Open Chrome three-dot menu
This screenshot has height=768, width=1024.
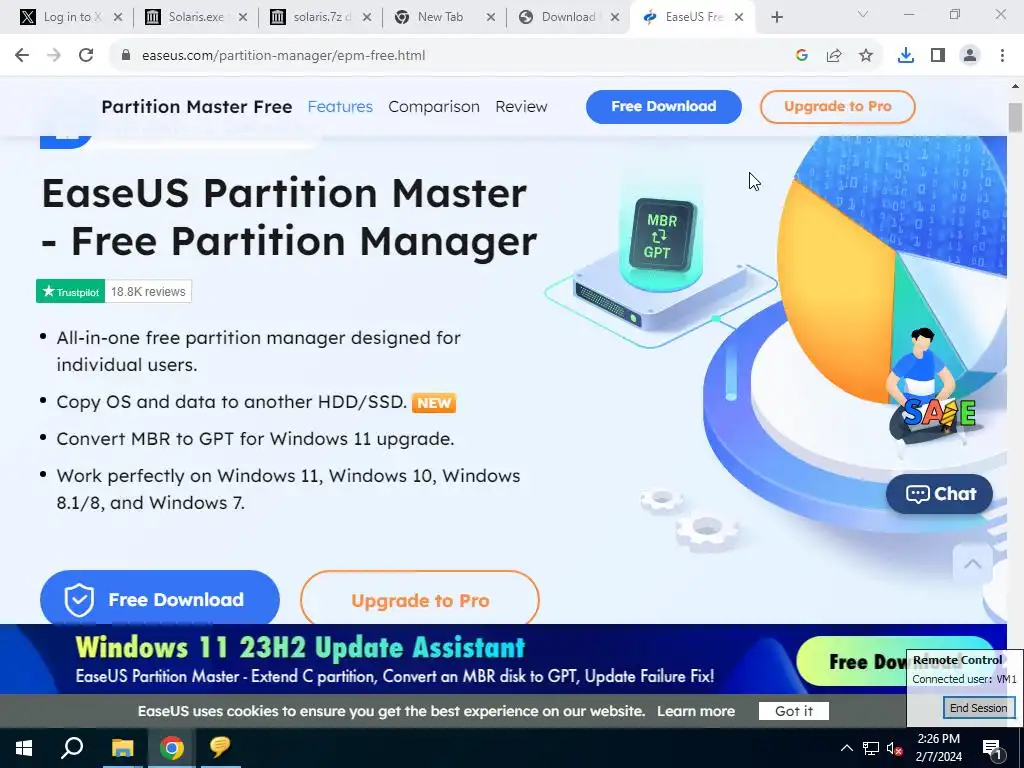[x=1002, y=56]
